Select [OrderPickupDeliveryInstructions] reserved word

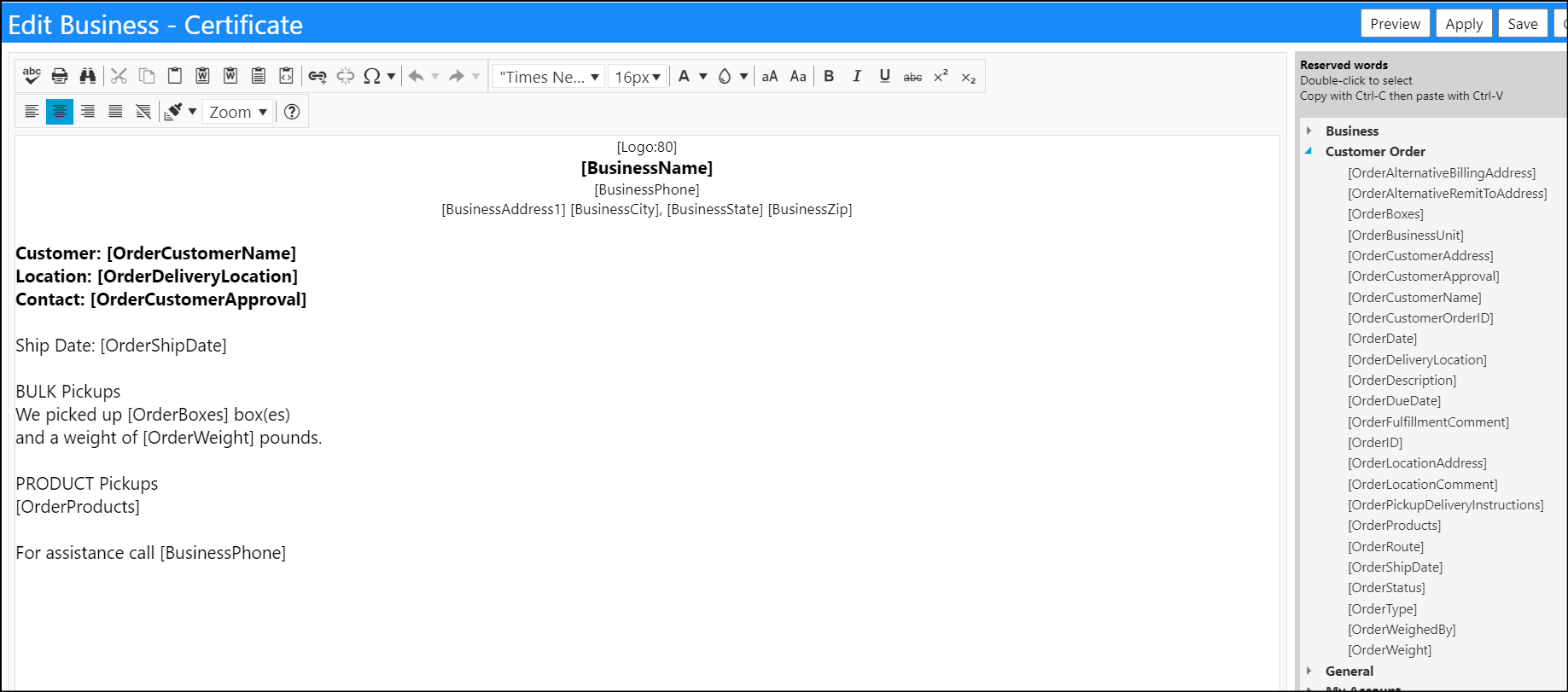tap(1446, 505)
